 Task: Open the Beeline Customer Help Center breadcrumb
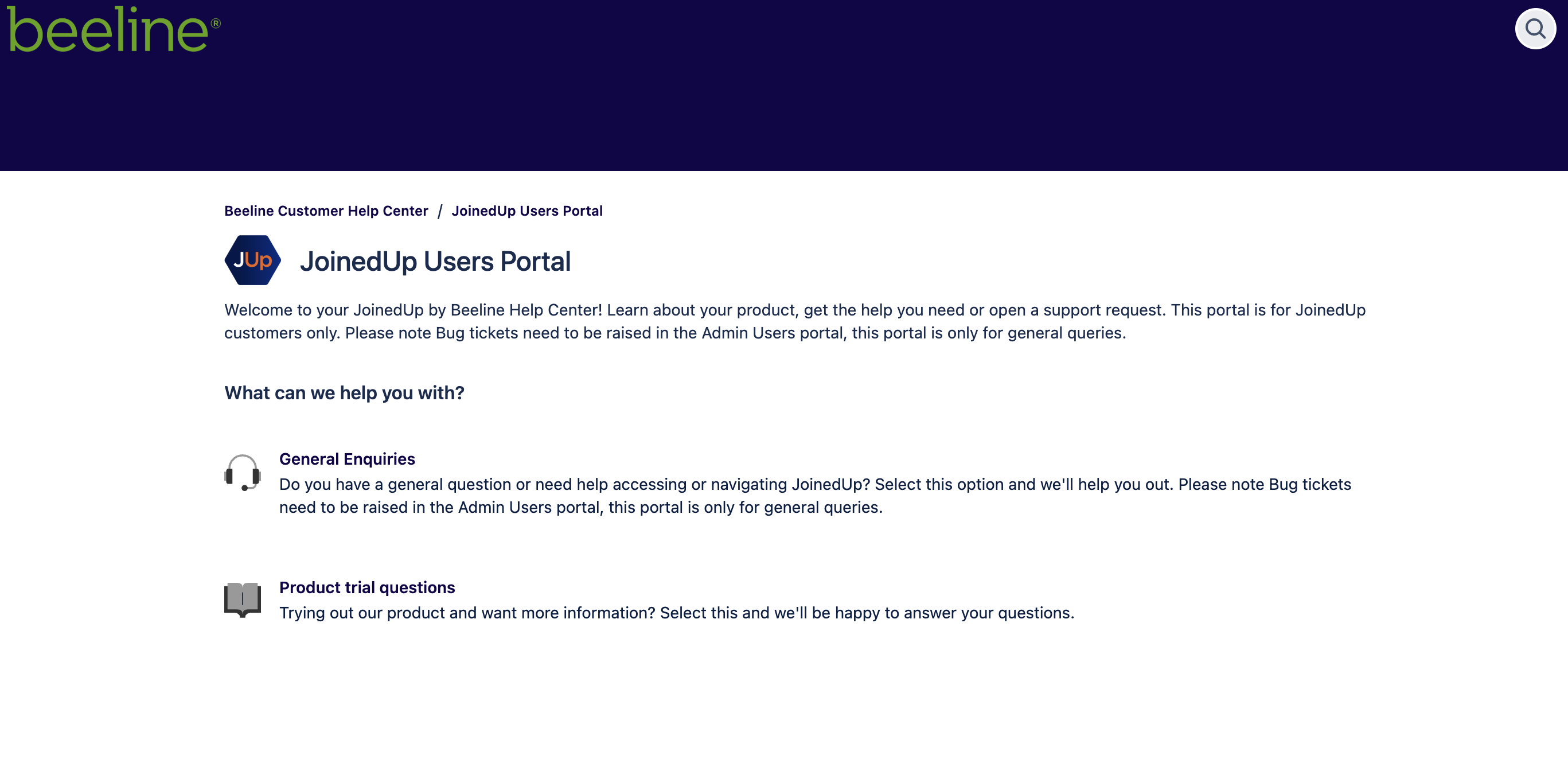pyautogui.click(x=326, y=211)
